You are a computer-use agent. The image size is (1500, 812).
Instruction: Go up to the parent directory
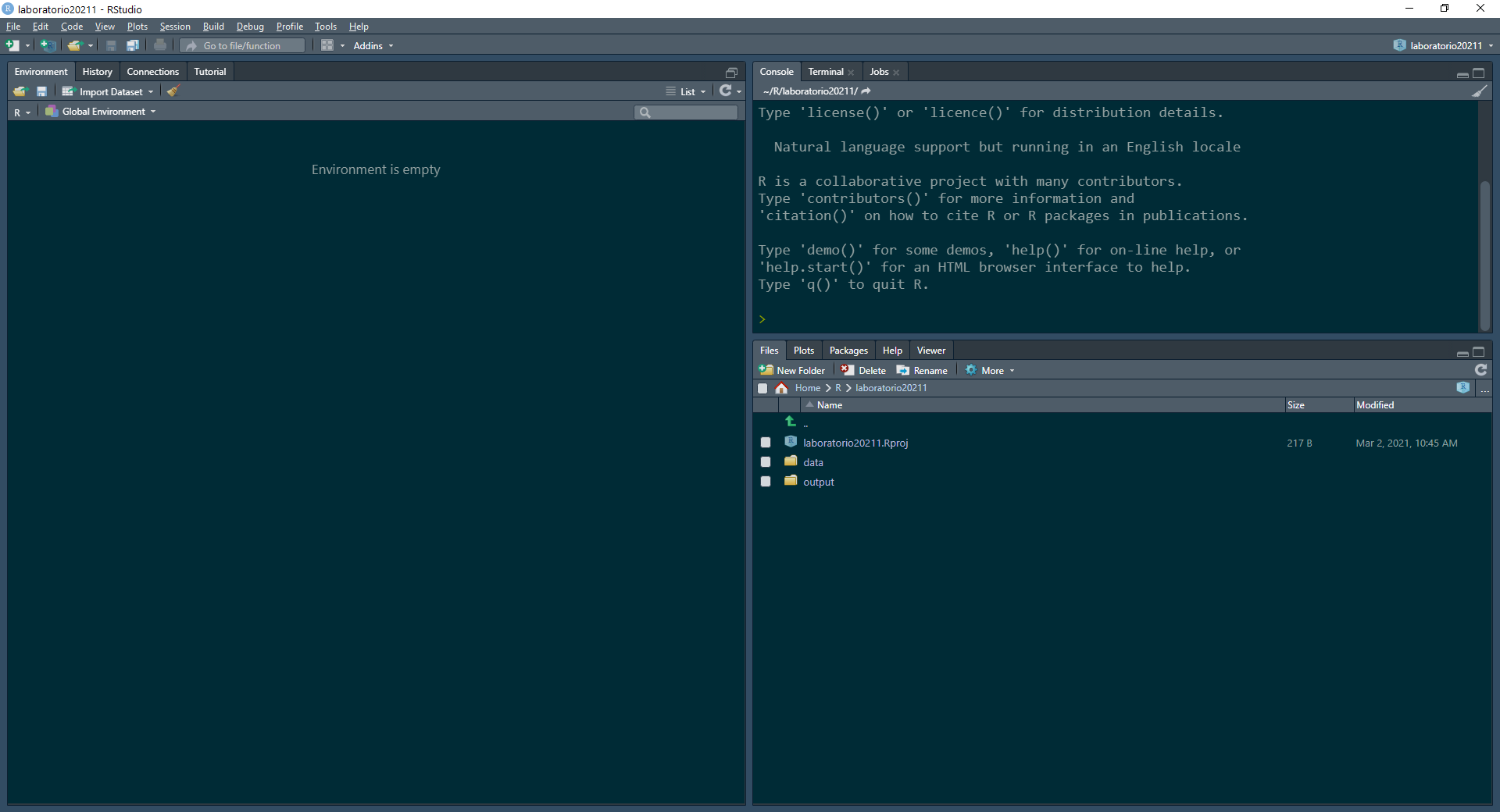point(791,422)
